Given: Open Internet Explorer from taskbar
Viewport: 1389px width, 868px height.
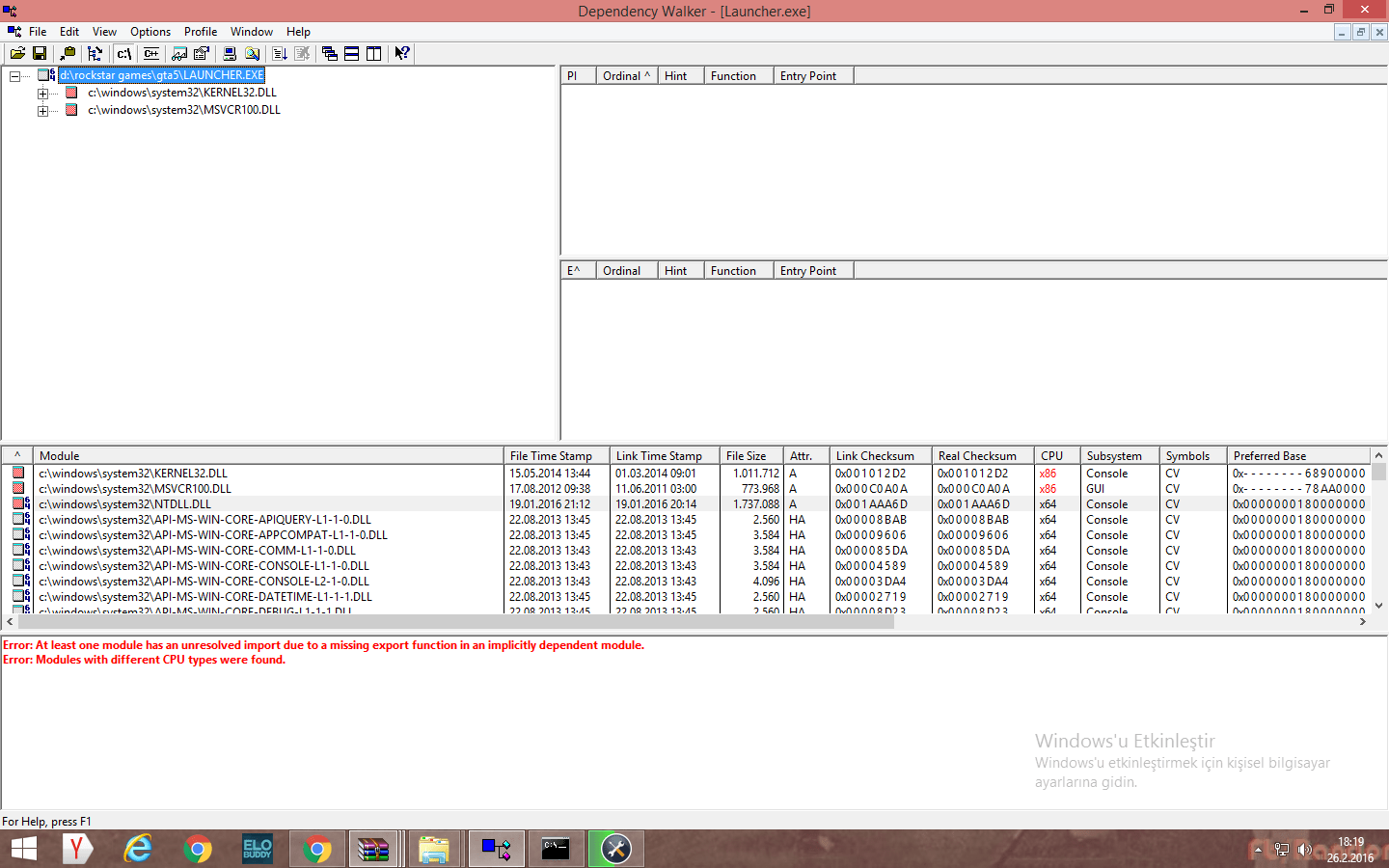Looking at the screenshot, I should tap(138, 849).
